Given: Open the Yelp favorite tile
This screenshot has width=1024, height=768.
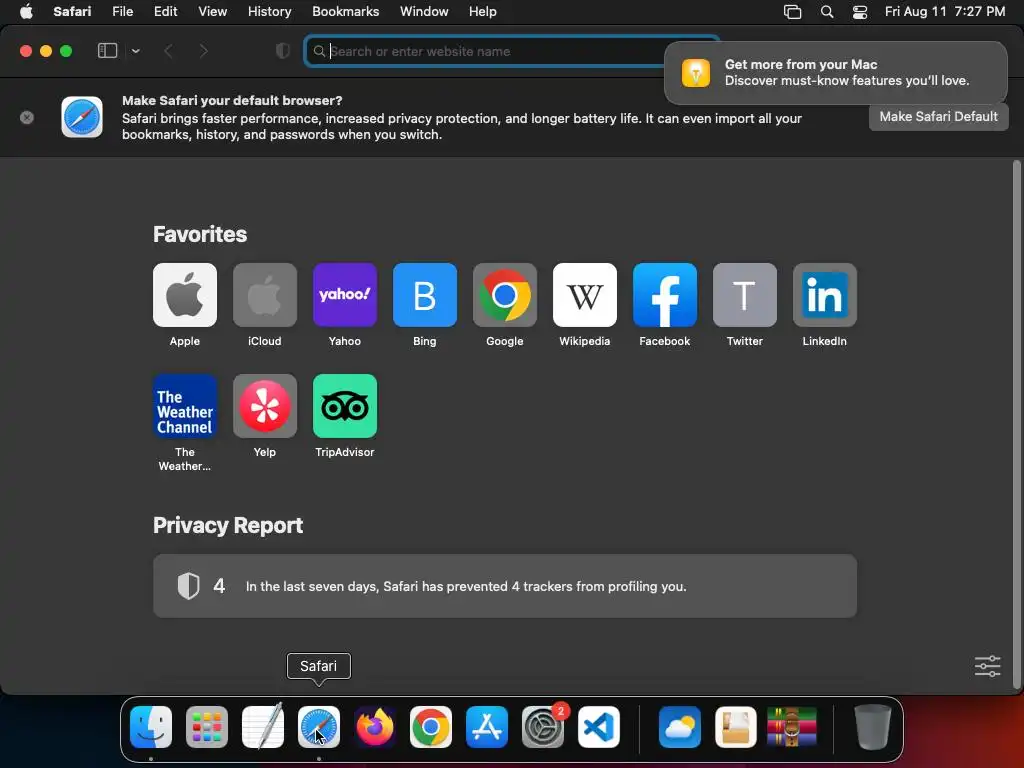Looking at the screenshot, I should 264,406.
